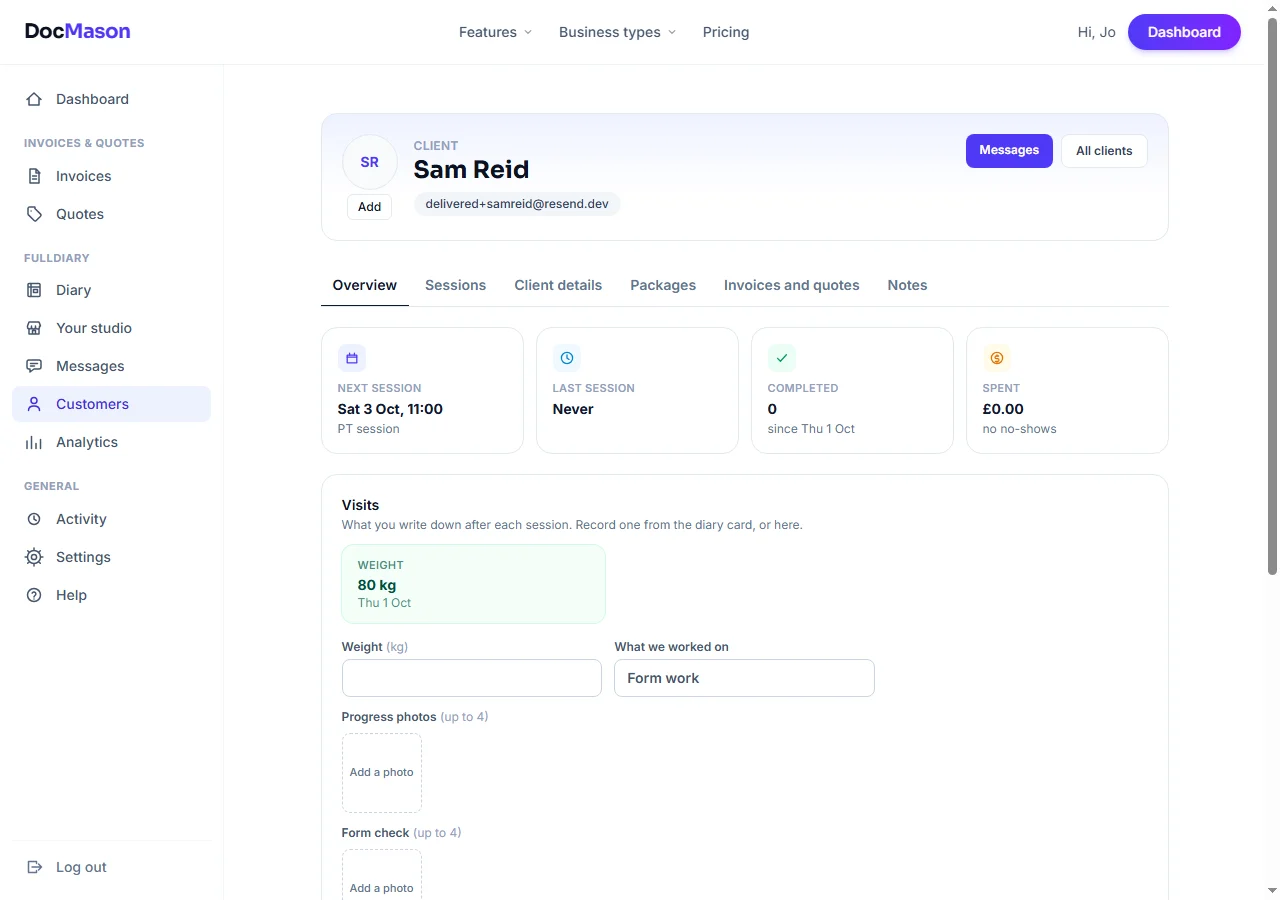Image resolution: width=1280 pixels, height=900 pixels.
Task: Click the What we worked on field
Action: click(744, 678)
